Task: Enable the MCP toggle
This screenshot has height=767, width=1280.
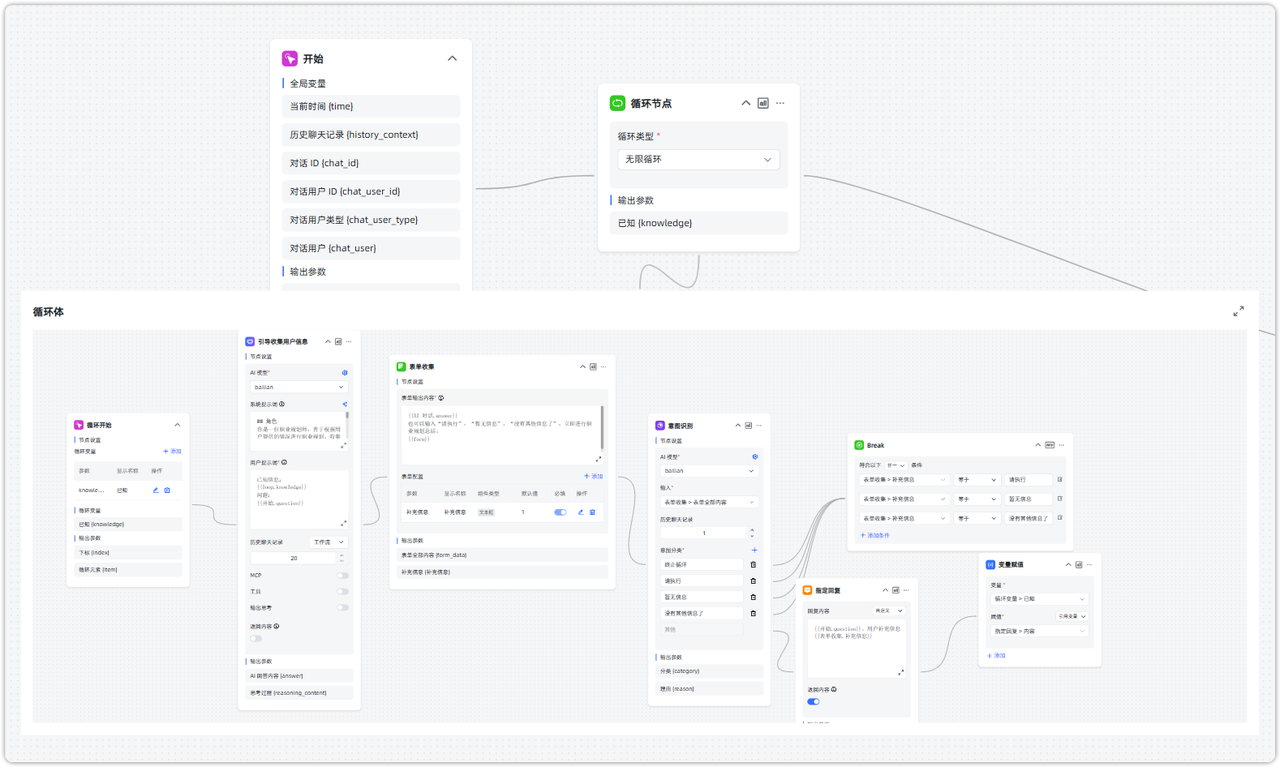Action: (343, 576)
